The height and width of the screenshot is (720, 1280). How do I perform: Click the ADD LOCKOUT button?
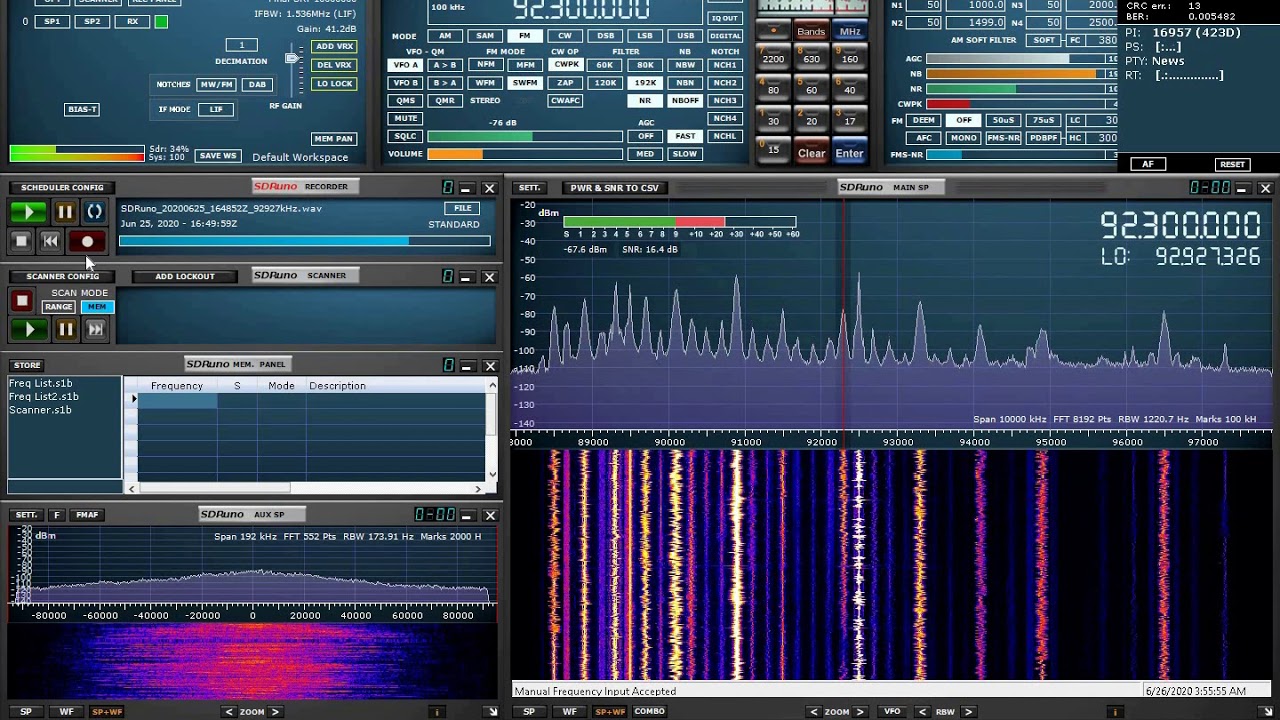[x=184, y=276]
